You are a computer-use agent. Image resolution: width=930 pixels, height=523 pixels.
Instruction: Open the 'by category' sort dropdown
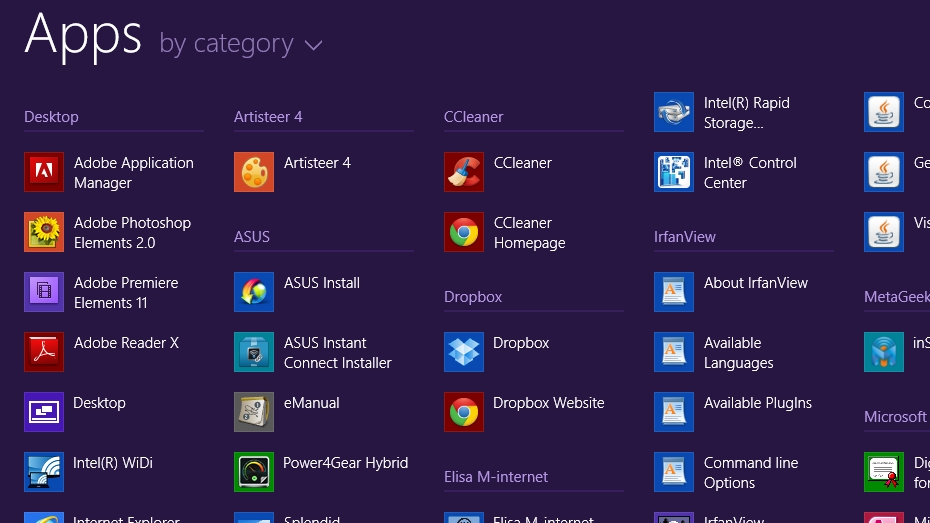241,44
